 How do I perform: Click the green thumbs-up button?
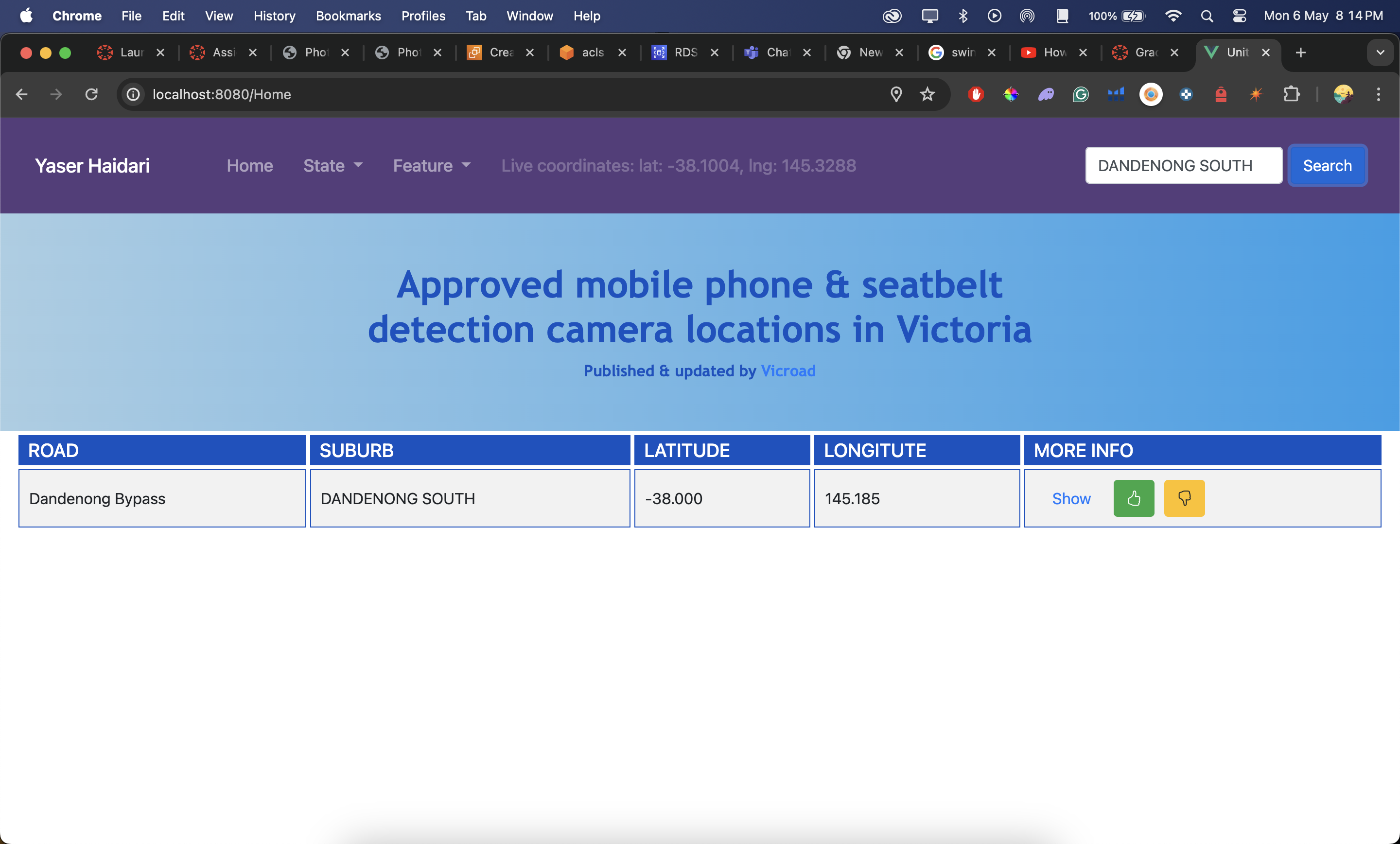point(1134,498)
